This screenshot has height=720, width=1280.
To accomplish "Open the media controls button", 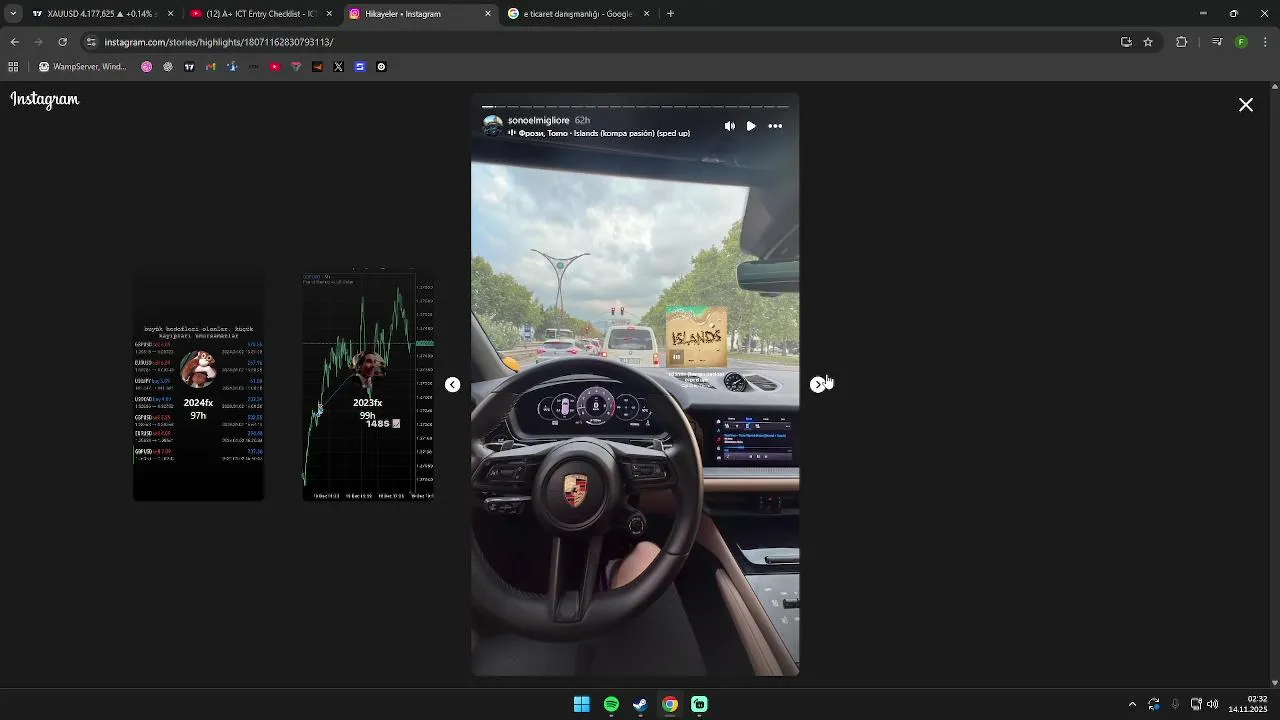I will (1217, 42).
